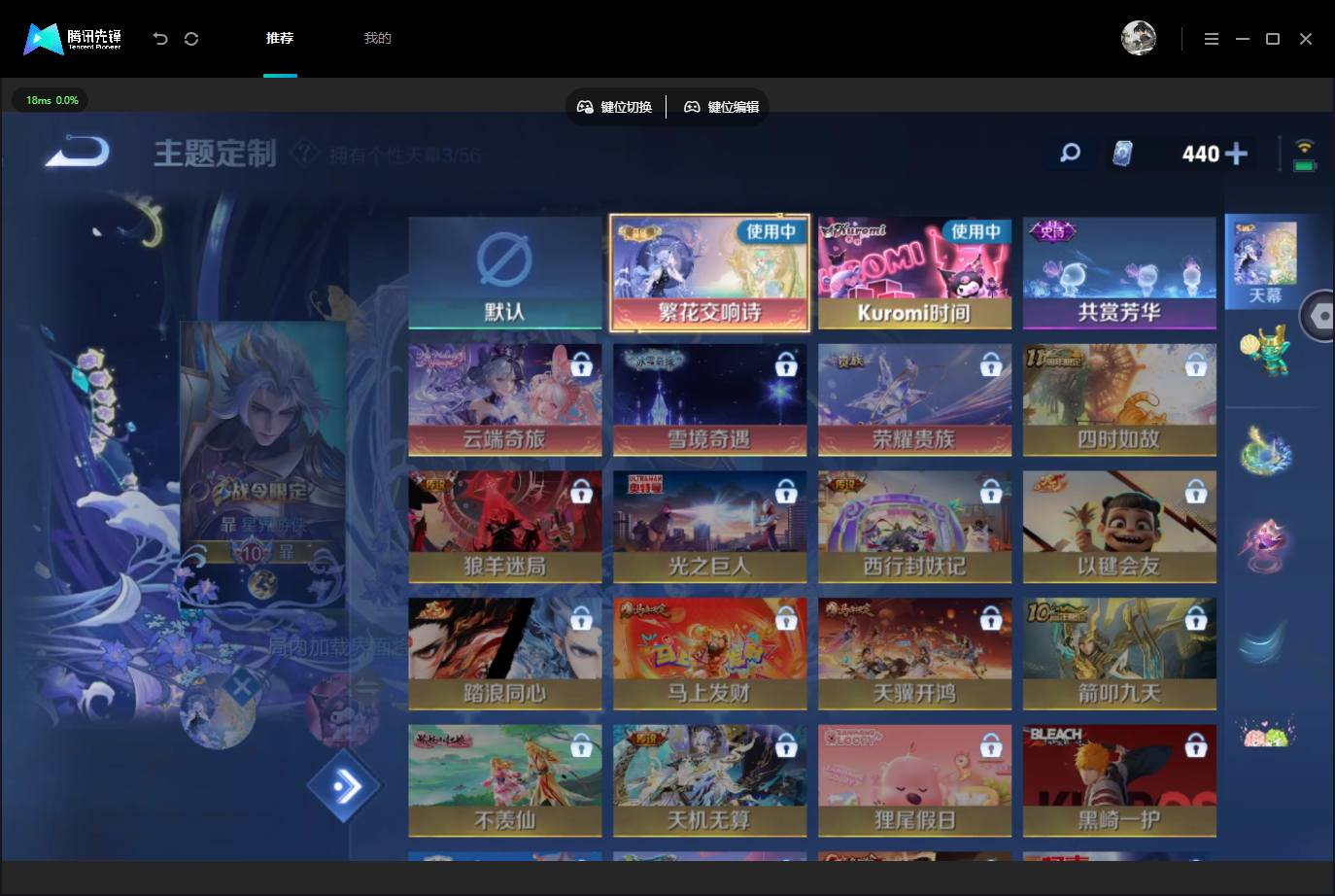Select the Kuromi时间 theme card
This screenshot has height=896, width=1335.
click(x=914, y=273)
